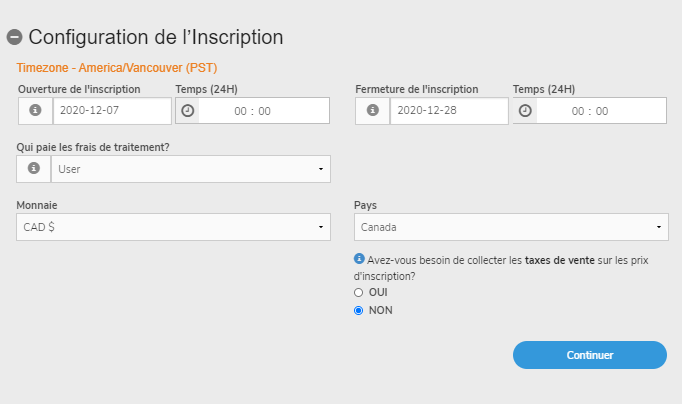This screenshot has width=682, height=404.
Task: Click the opening time minutes value
Action: click(265, 111)
